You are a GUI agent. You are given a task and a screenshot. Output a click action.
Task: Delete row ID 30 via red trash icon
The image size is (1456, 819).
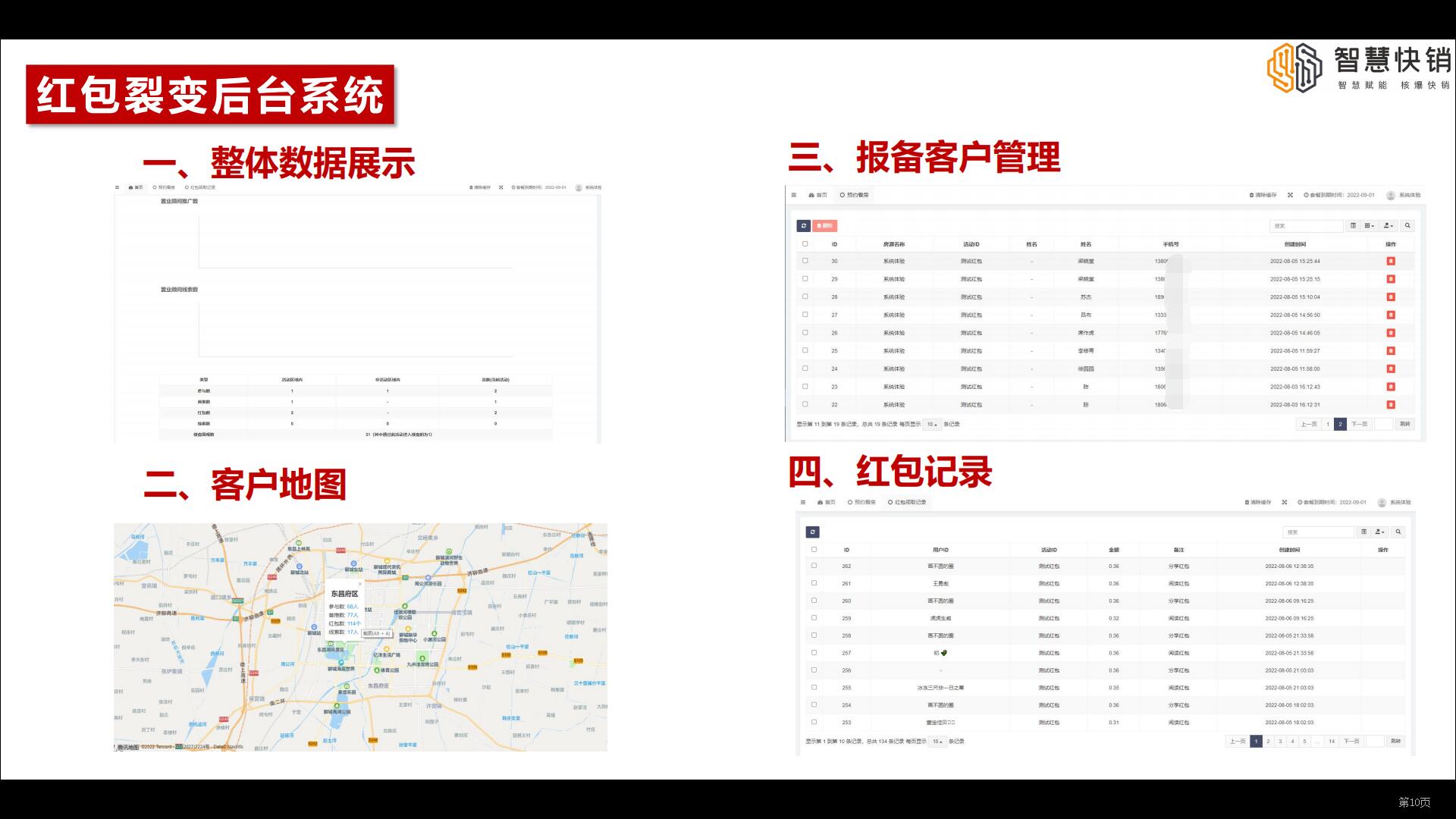tap(1391, 261)
